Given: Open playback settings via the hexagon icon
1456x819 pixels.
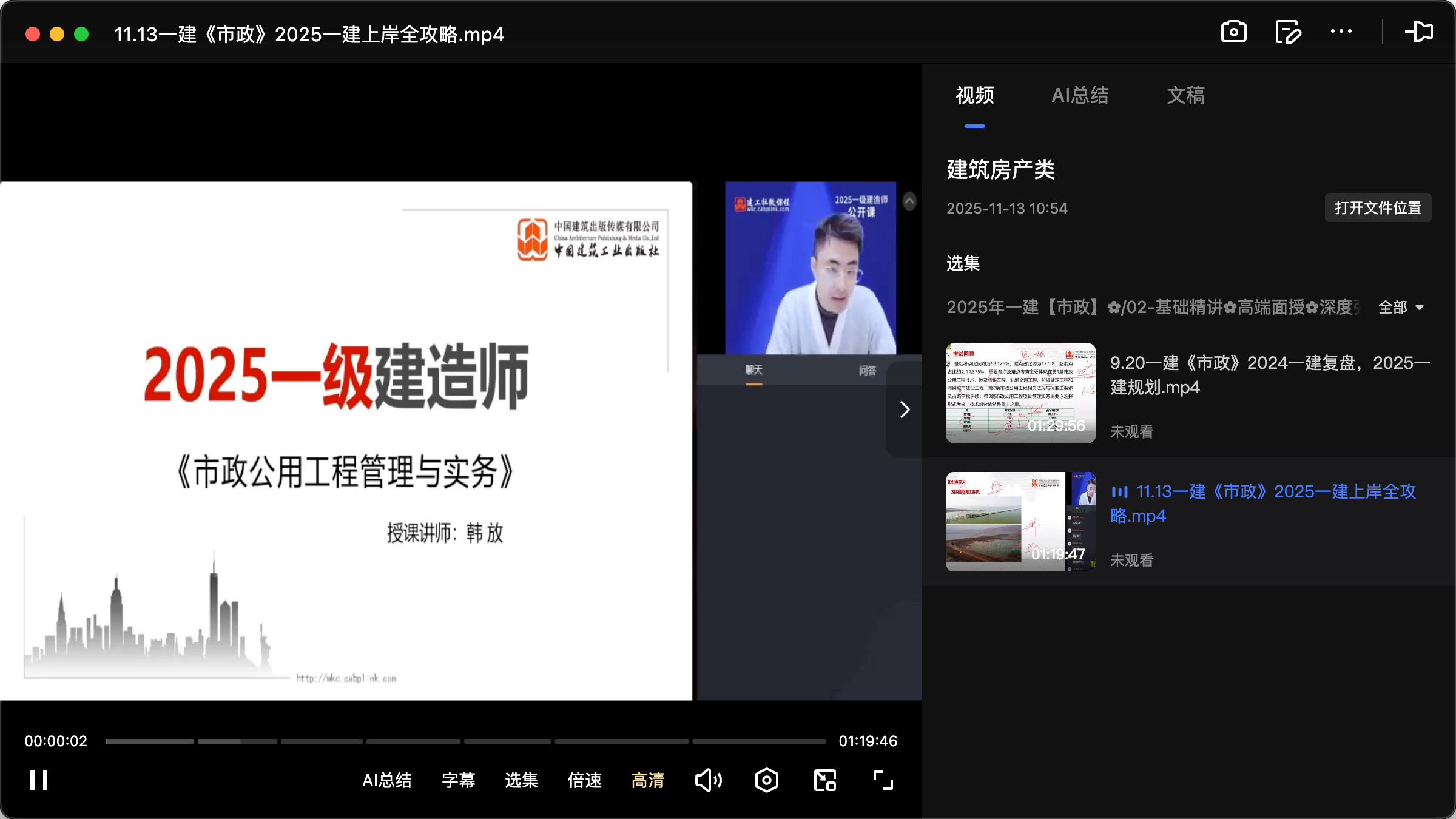Looking at the screenshot, I should [x=766, y=780].
